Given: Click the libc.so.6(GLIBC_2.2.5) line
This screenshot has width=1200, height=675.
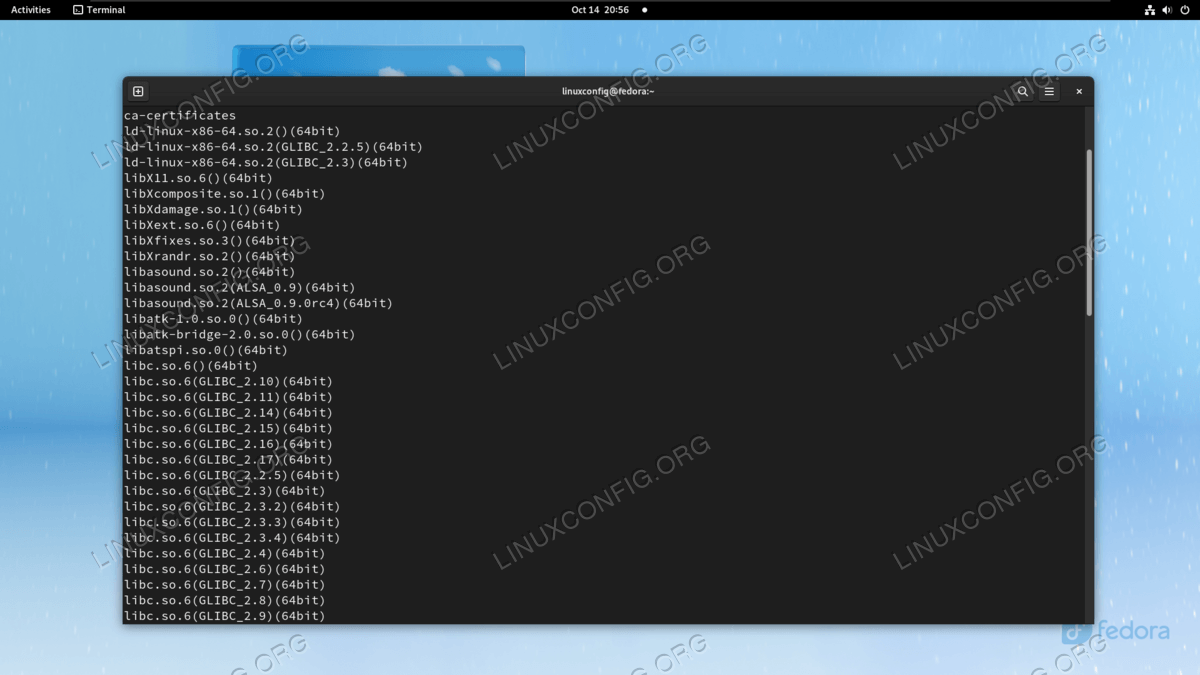Looking at the screenshot, I should (x=232, y=475).
